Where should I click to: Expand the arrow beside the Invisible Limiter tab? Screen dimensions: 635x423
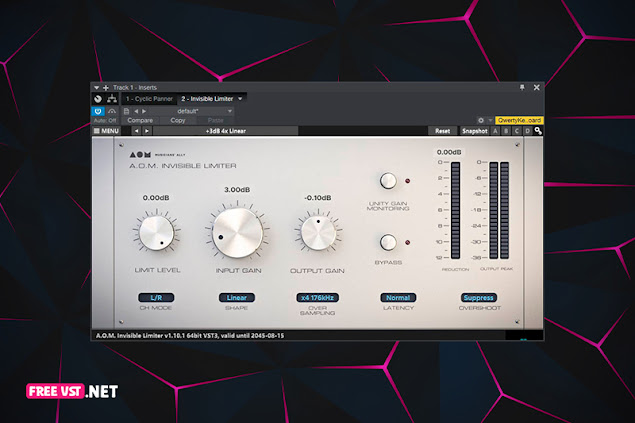(x=240, y=99)
